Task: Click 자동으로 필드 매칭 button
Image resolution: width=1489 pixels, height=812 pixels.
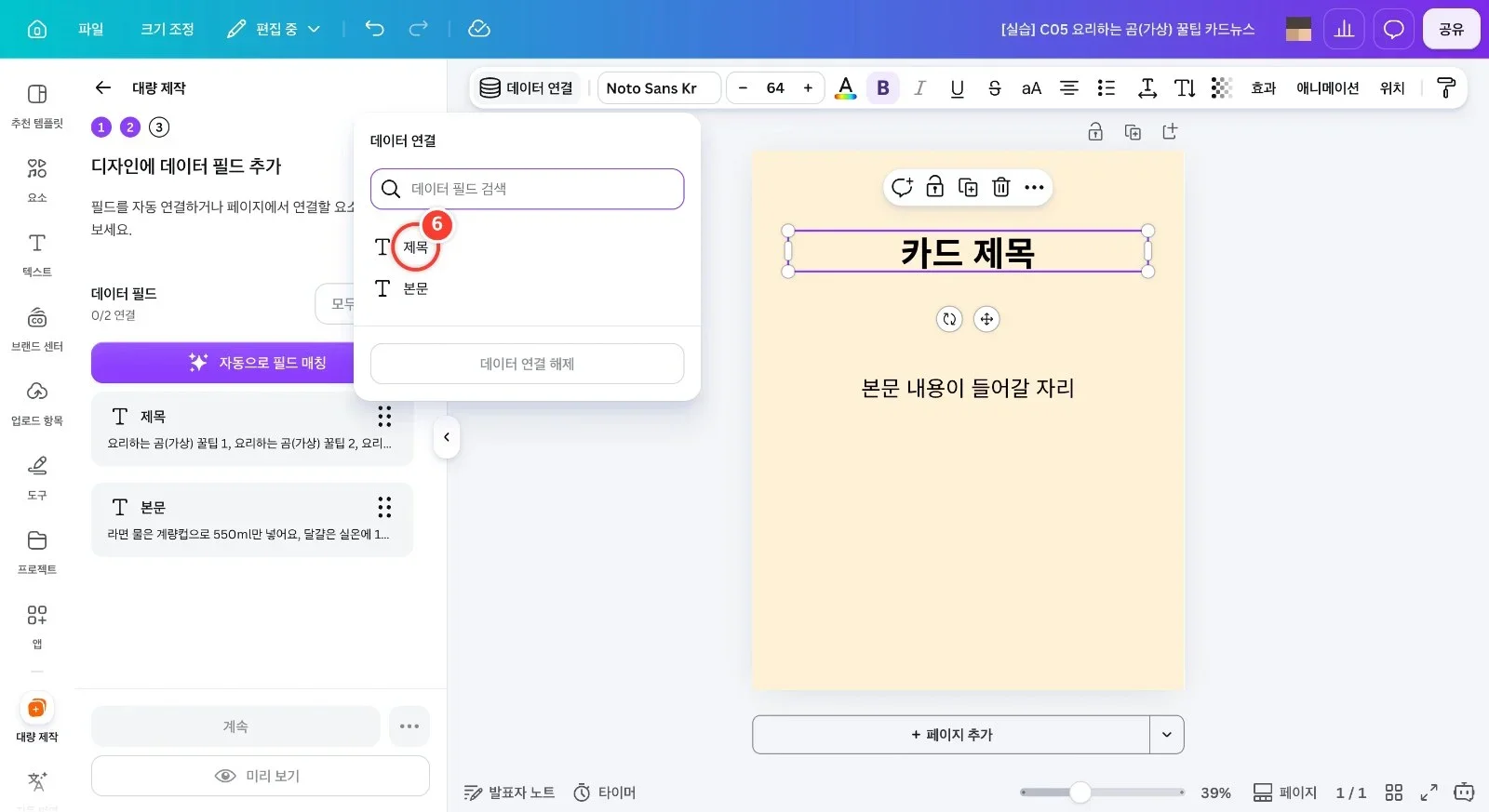Action: [x=223, y=363]
